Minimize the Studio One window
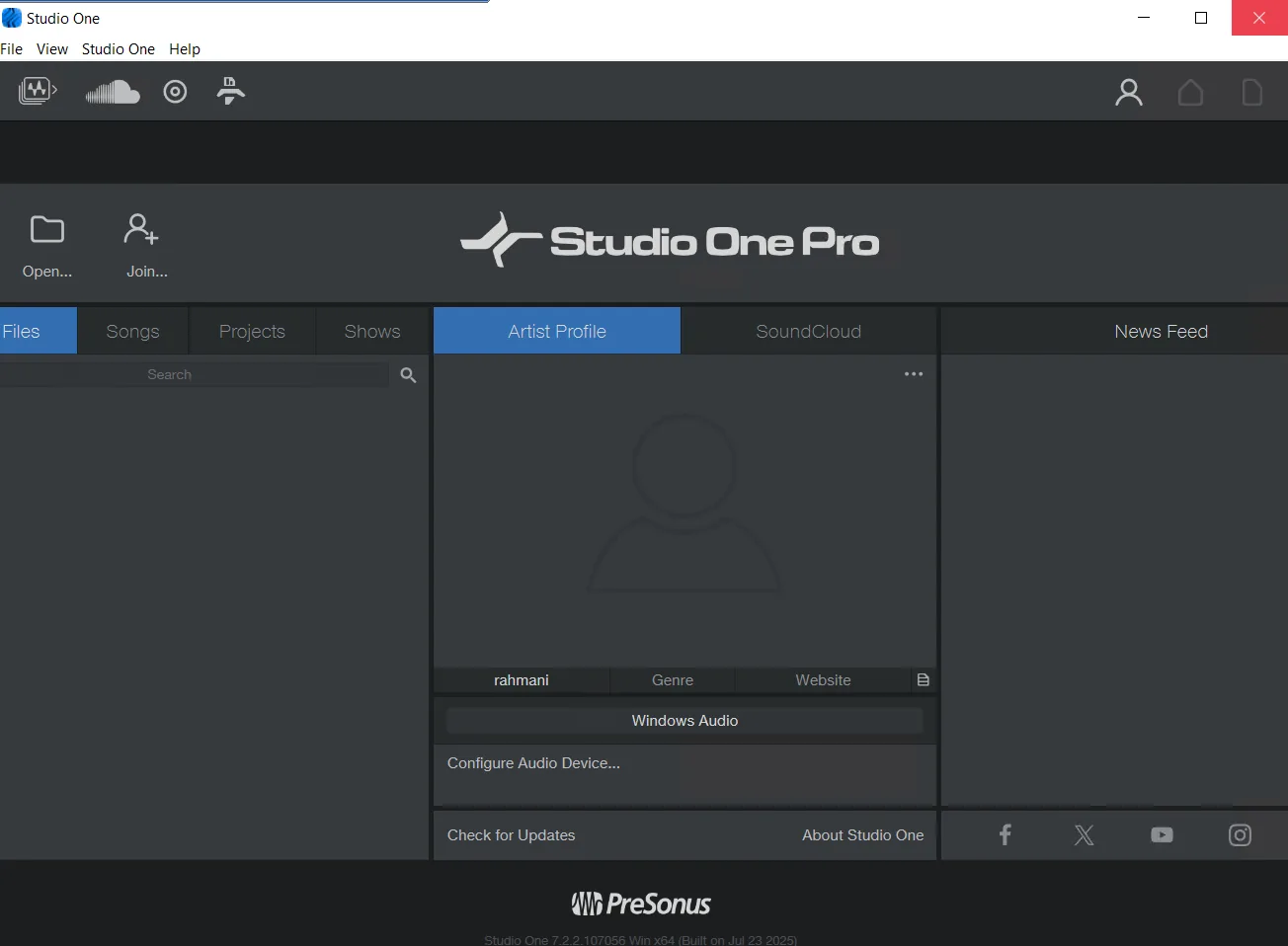1288x946 pixels. click(x=1144, y=18)
